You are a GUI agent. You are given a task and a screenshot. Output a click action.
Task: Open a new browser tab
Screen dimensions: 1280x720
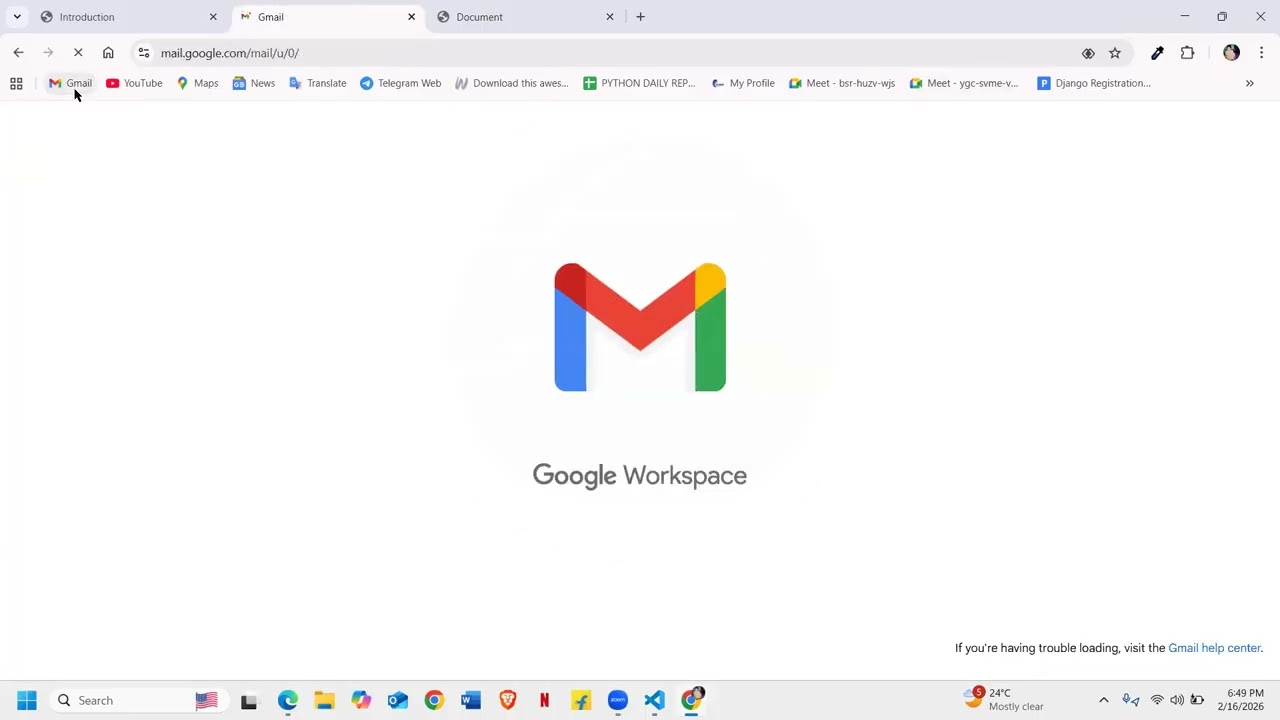641,17
